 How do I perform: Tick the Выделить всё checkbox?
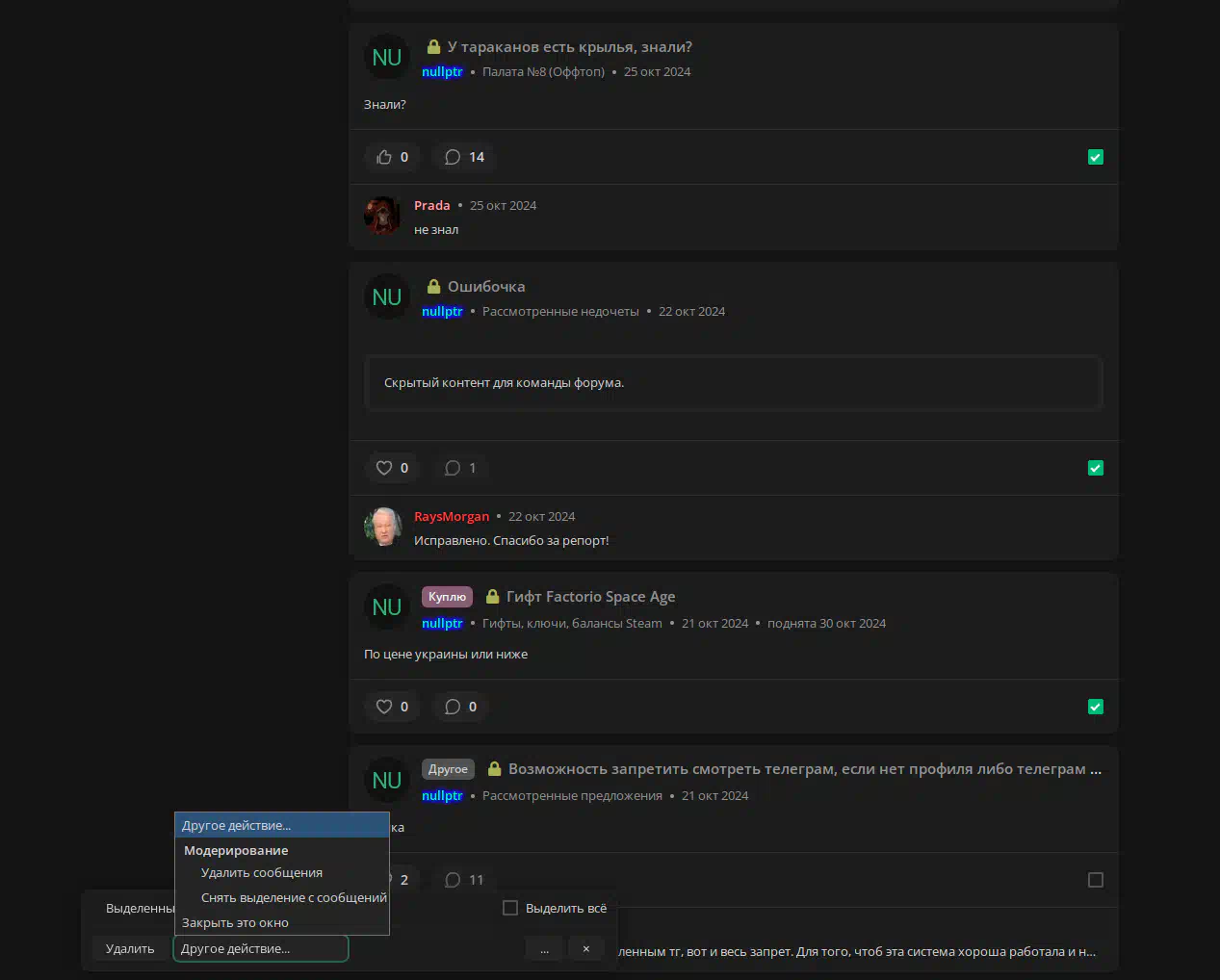pyautogui.click(x=510, y=908)
